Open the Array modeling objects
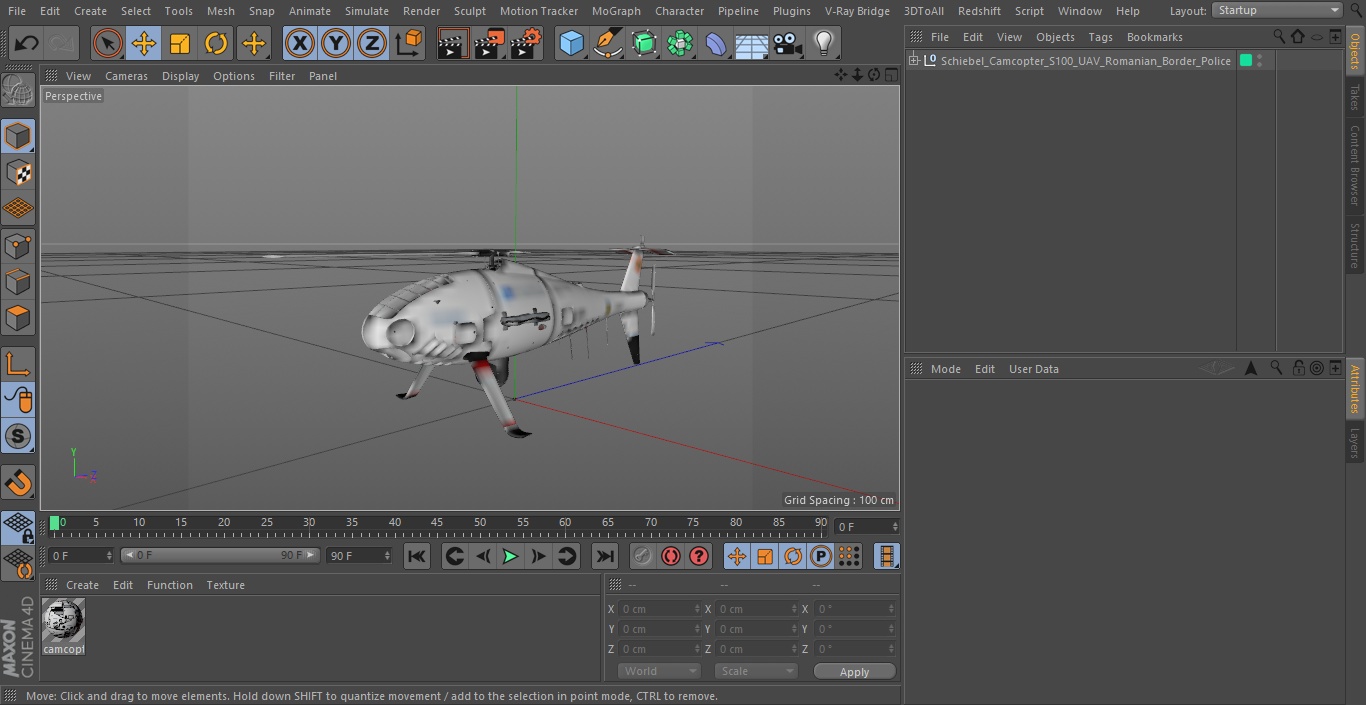This screenshot has width=1366, height=705. click(x=680, y=43)
